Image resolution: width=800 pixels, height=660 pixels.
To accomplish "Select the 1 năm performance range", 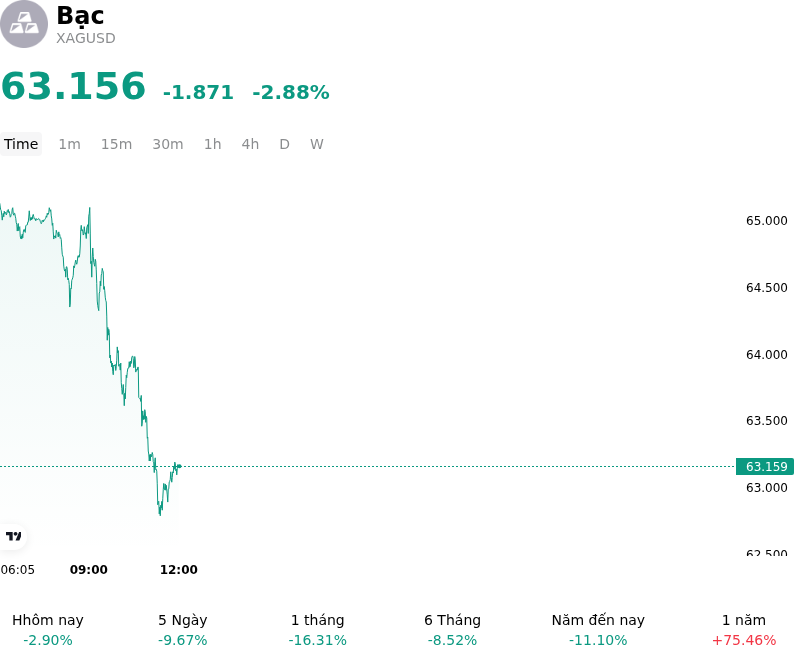I will tap(744, 630).
